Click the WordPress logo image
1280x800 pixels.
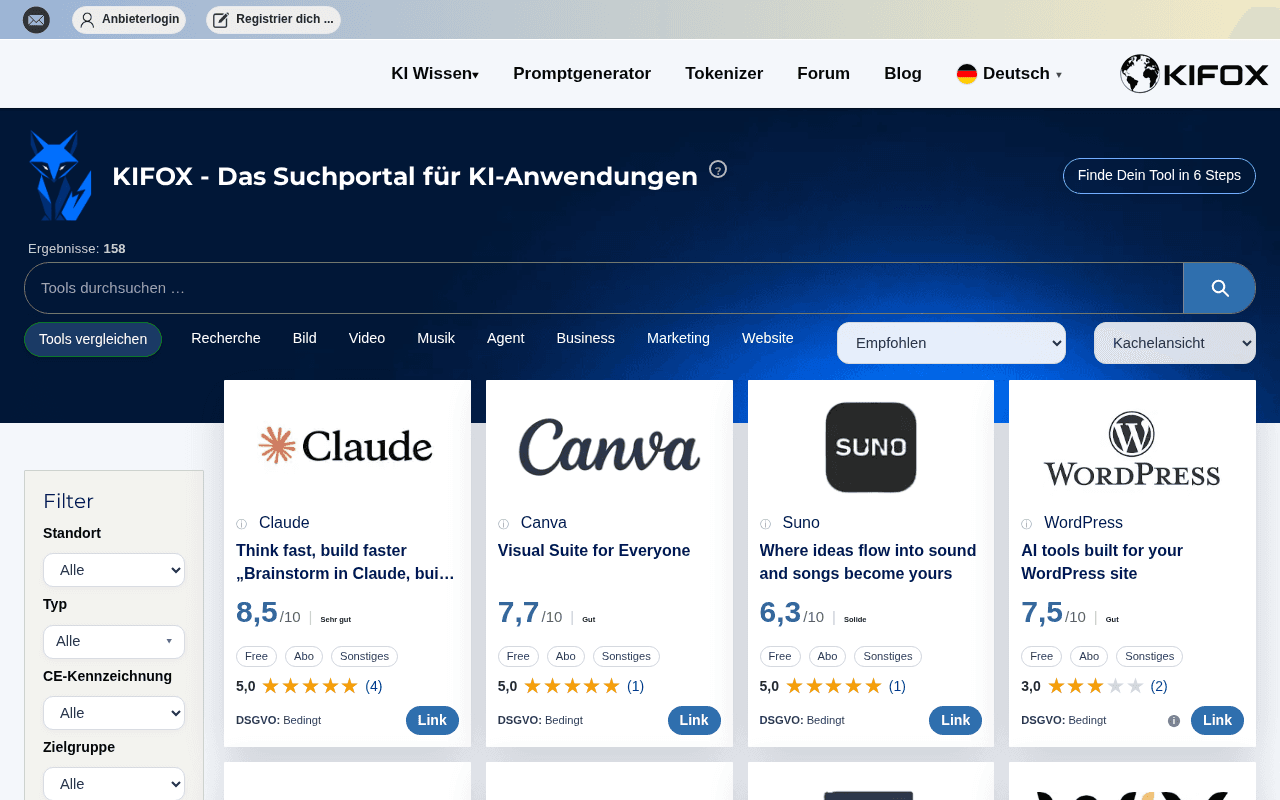click(1132, 448)
